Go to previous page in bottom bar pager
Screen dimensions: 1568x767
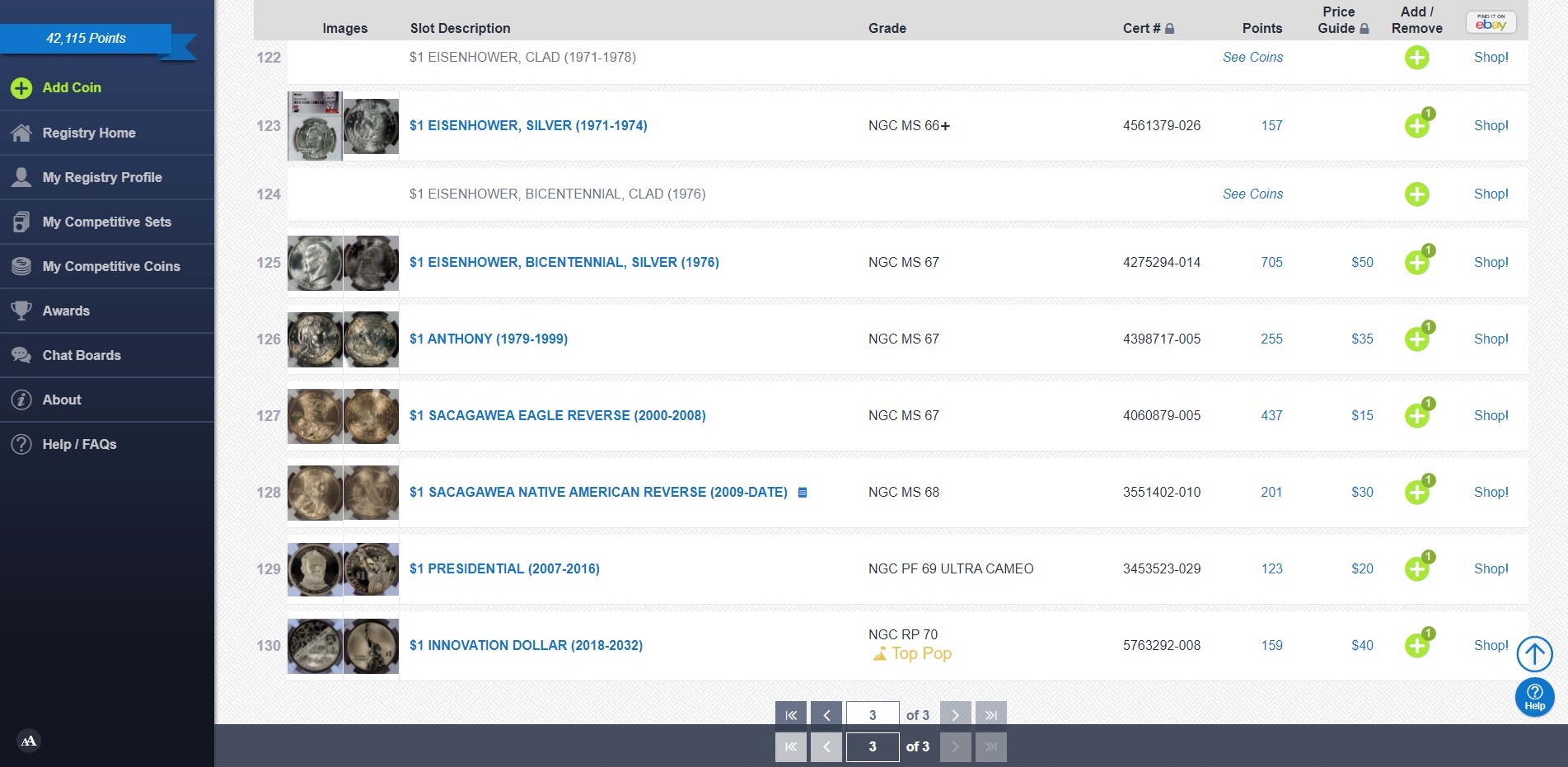tap(826, 747)
